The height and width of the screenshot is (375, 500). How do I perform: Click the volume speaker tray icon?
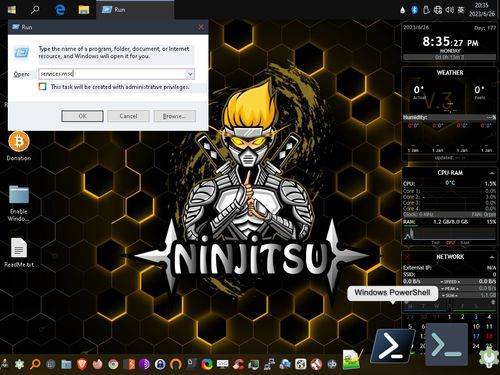(x=449, y=10)
